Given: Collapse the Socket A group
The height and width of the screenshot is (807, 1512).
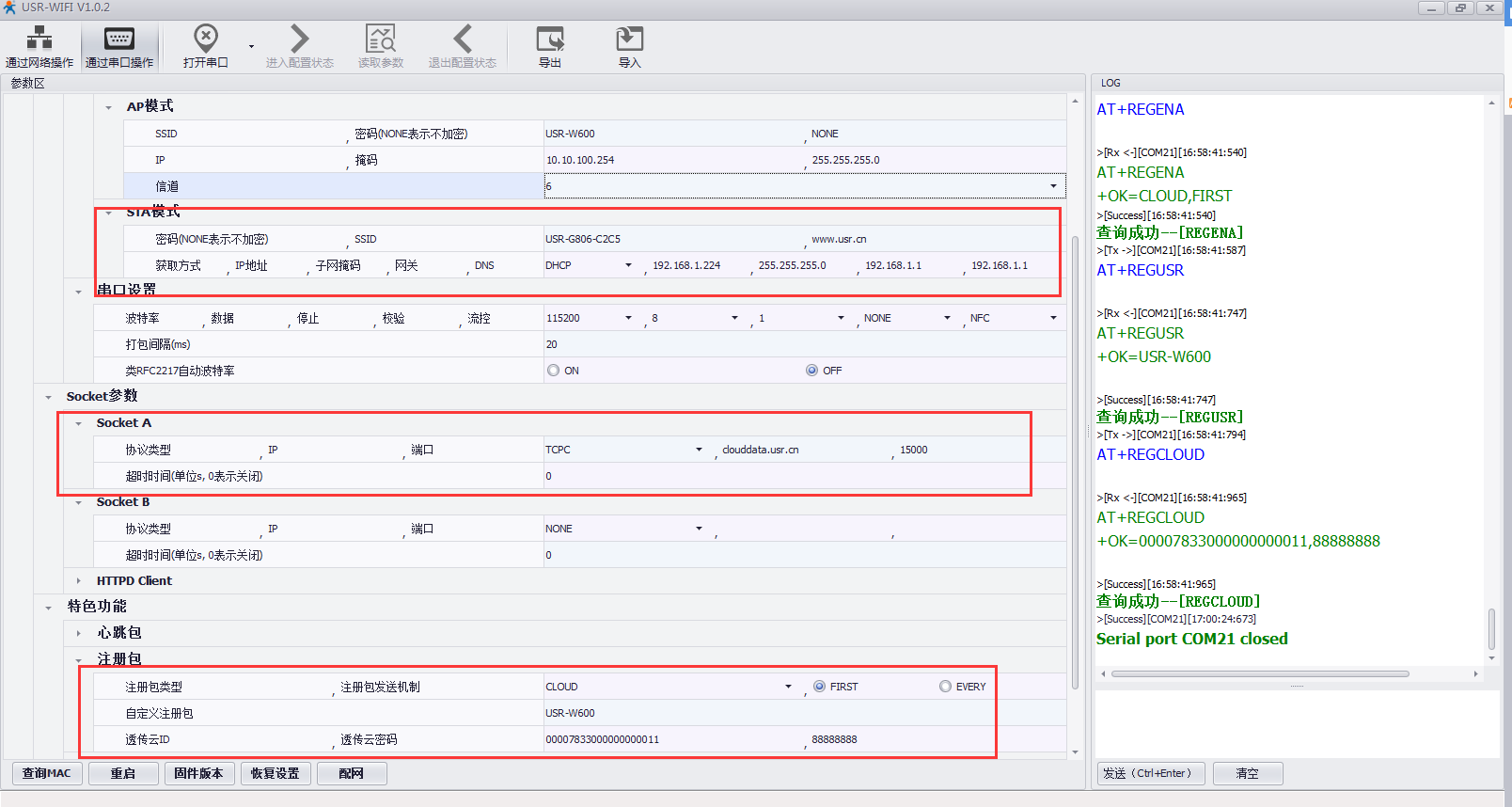Looking at the screenshot, I should 78,423.
